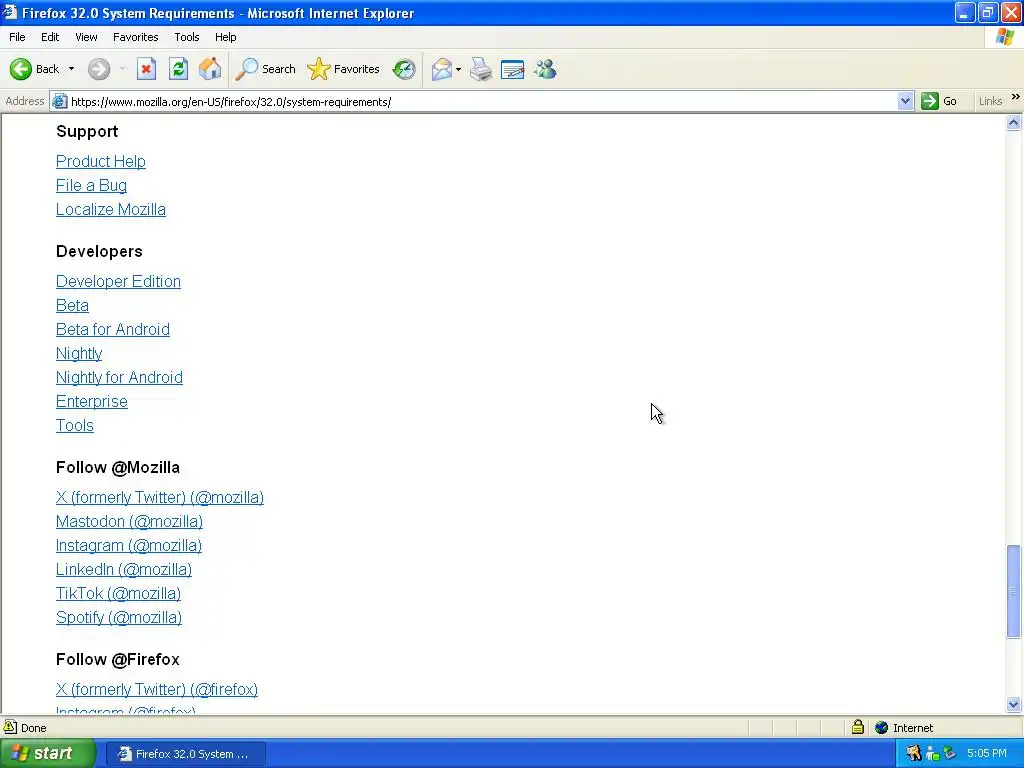Viewport: 1024px width, 768px height.
Task: Open the Favorites menu
Action: (x=136, y=37)
